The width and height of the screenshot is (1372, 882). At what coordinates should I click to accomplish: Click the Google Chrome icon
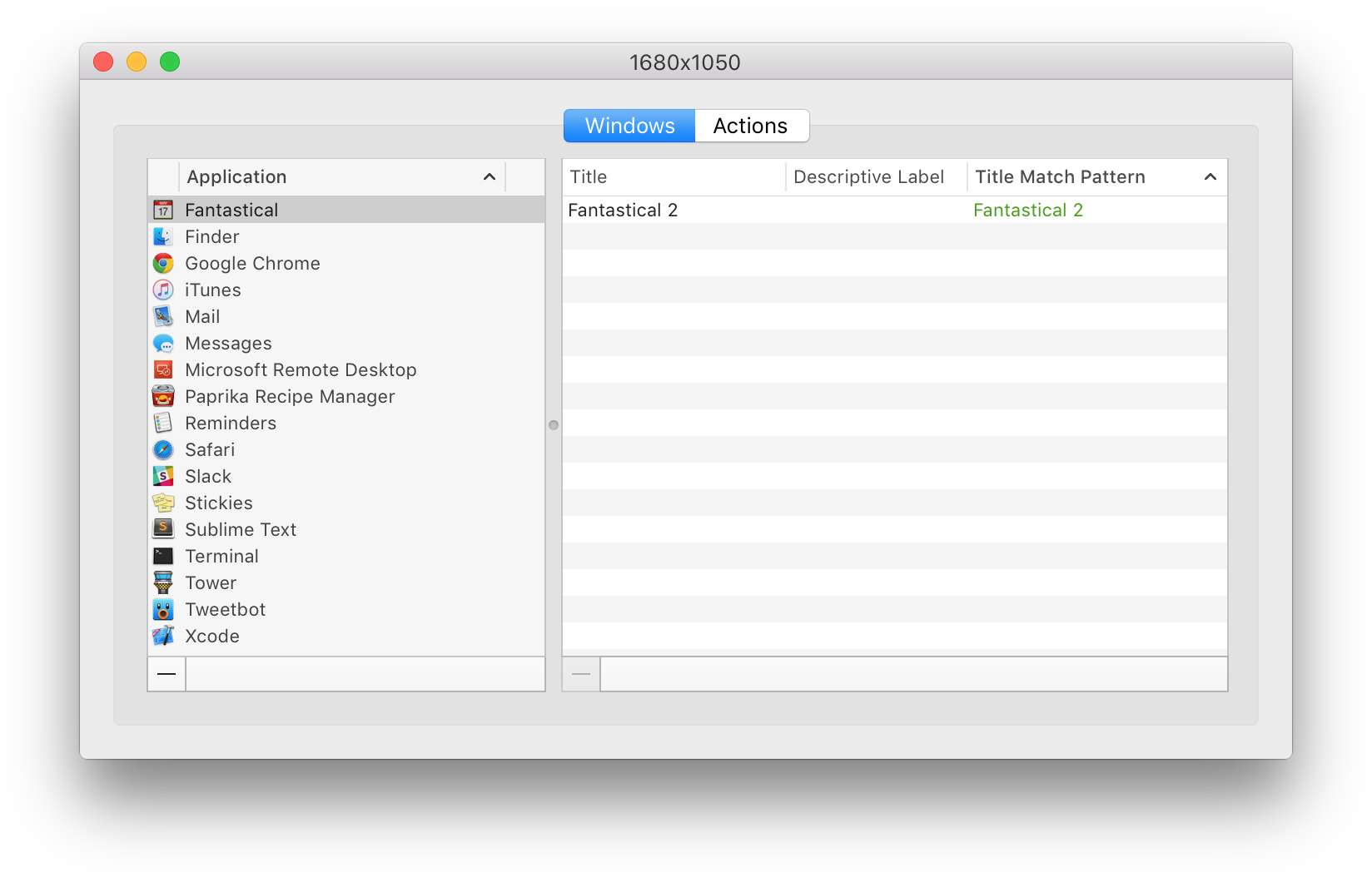tap(163, 263)
